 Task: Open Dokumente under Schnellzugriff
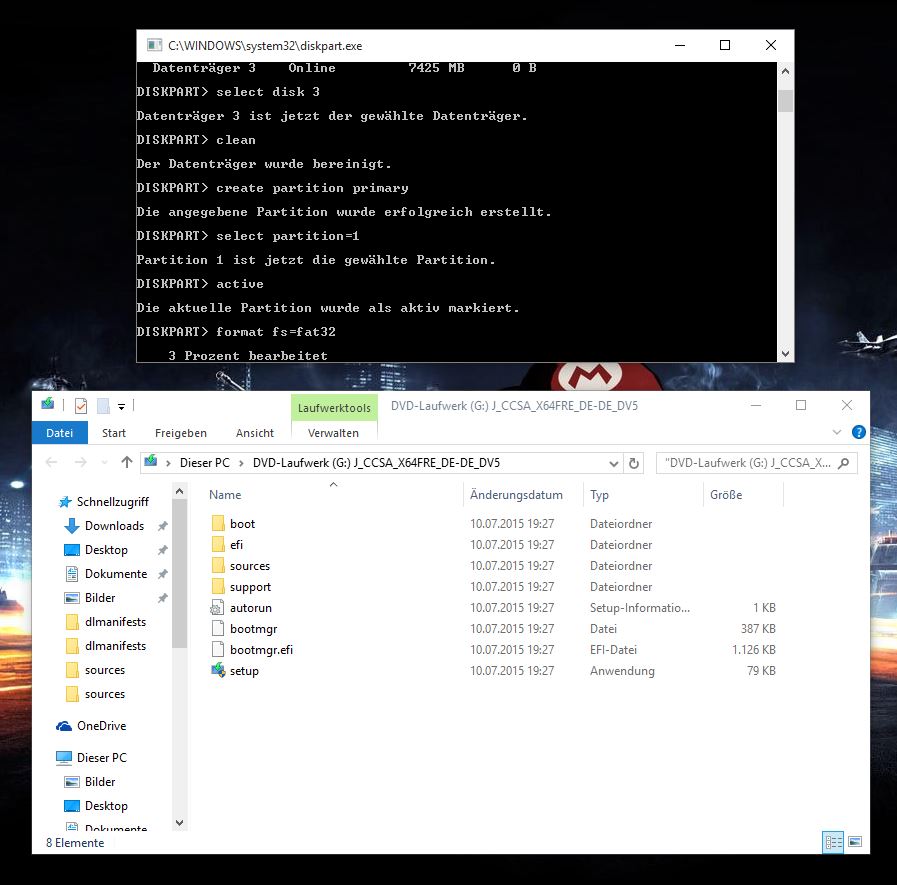tap(116, 574)
